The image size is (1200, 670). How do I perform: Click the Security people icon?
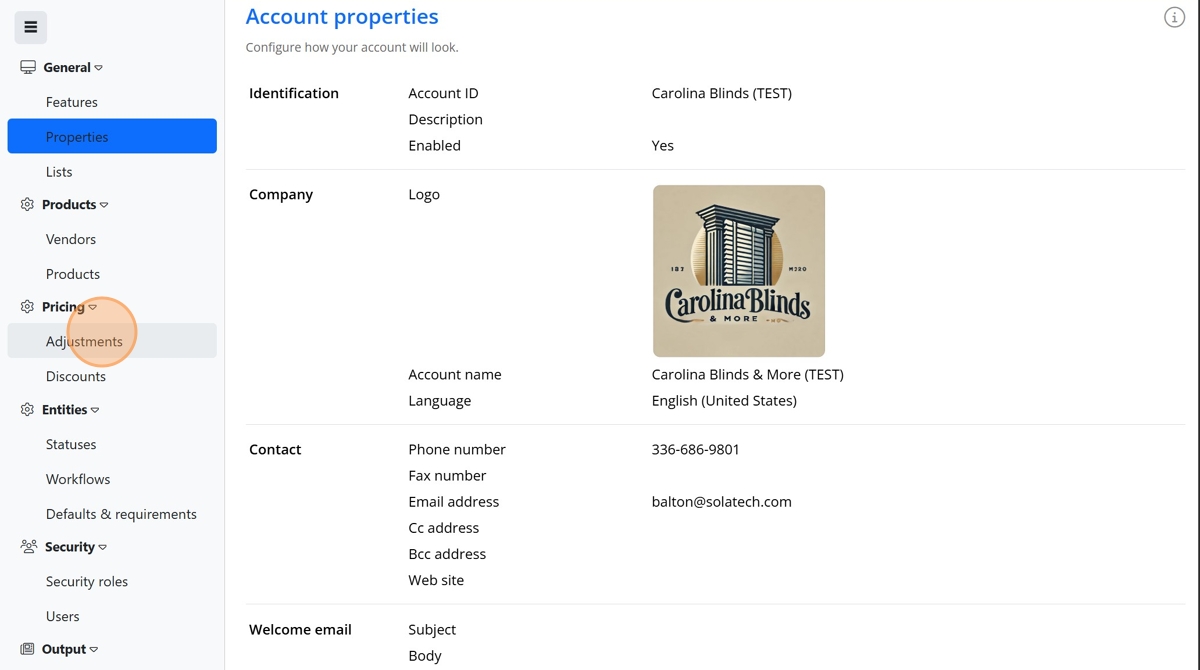[28, 547]
